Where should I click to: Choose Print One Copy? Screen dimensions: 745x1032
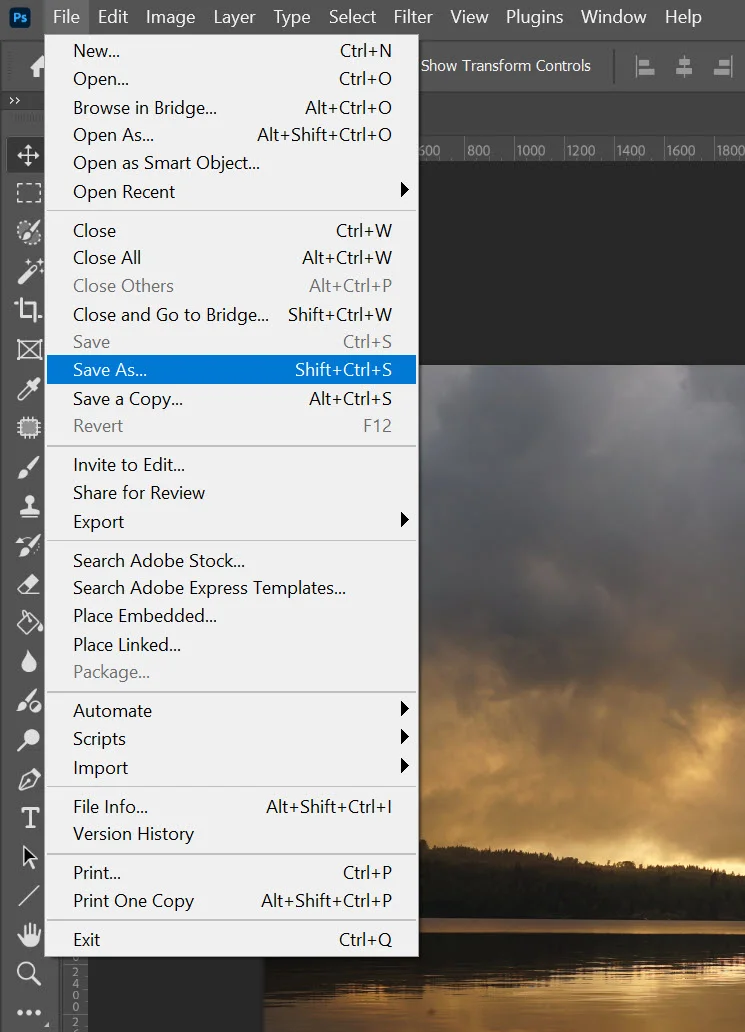pyautogui.click(x=231, y=900)
